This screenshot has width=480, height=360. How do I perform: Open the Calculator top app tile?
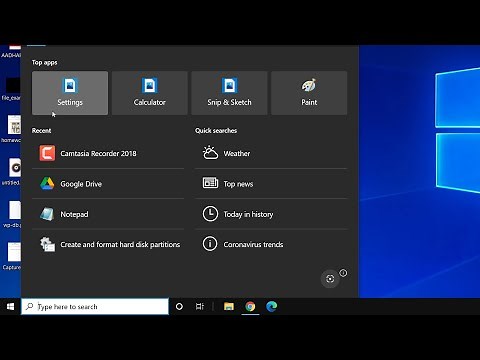pyautogui.click(x=150, y=93)
